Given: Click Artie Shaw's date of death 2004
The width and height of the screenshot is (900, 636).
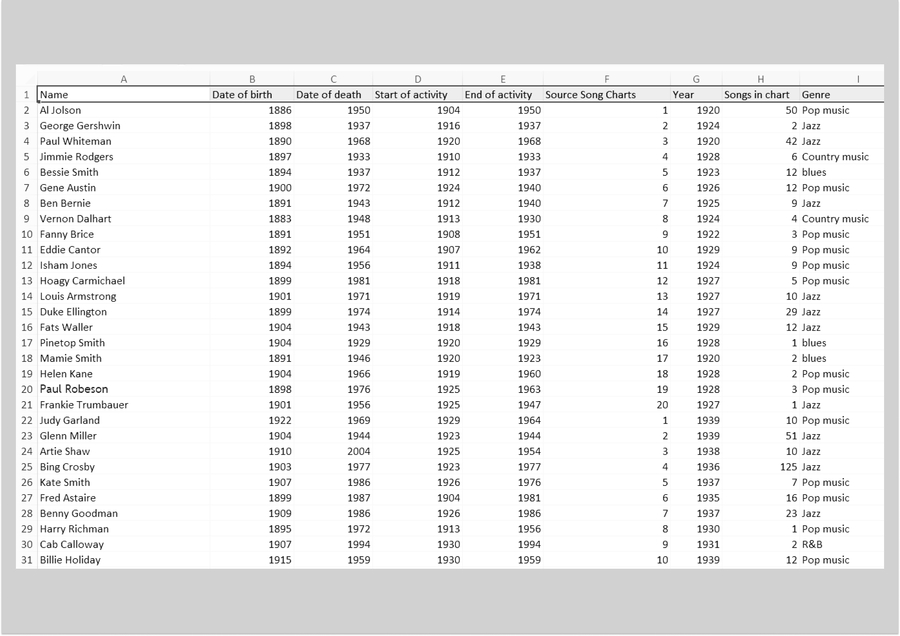Looking at the screenshot, I should [333, 451].
